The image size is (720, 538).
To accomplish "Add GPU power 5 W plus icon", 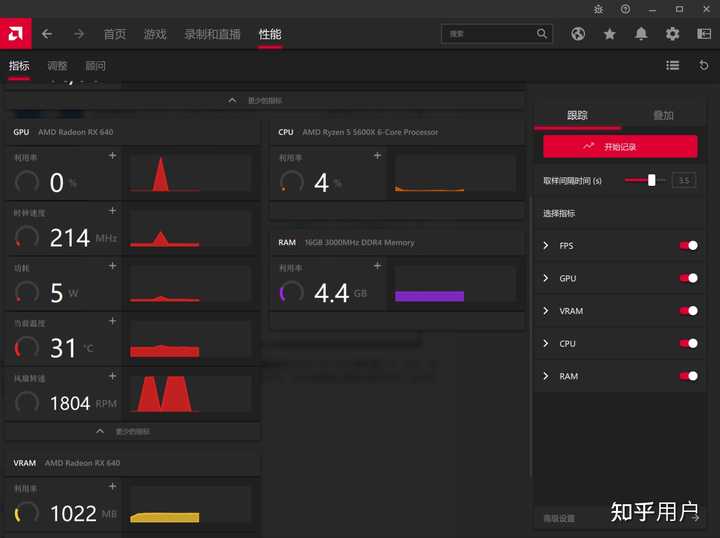I will tap(112, 266).
